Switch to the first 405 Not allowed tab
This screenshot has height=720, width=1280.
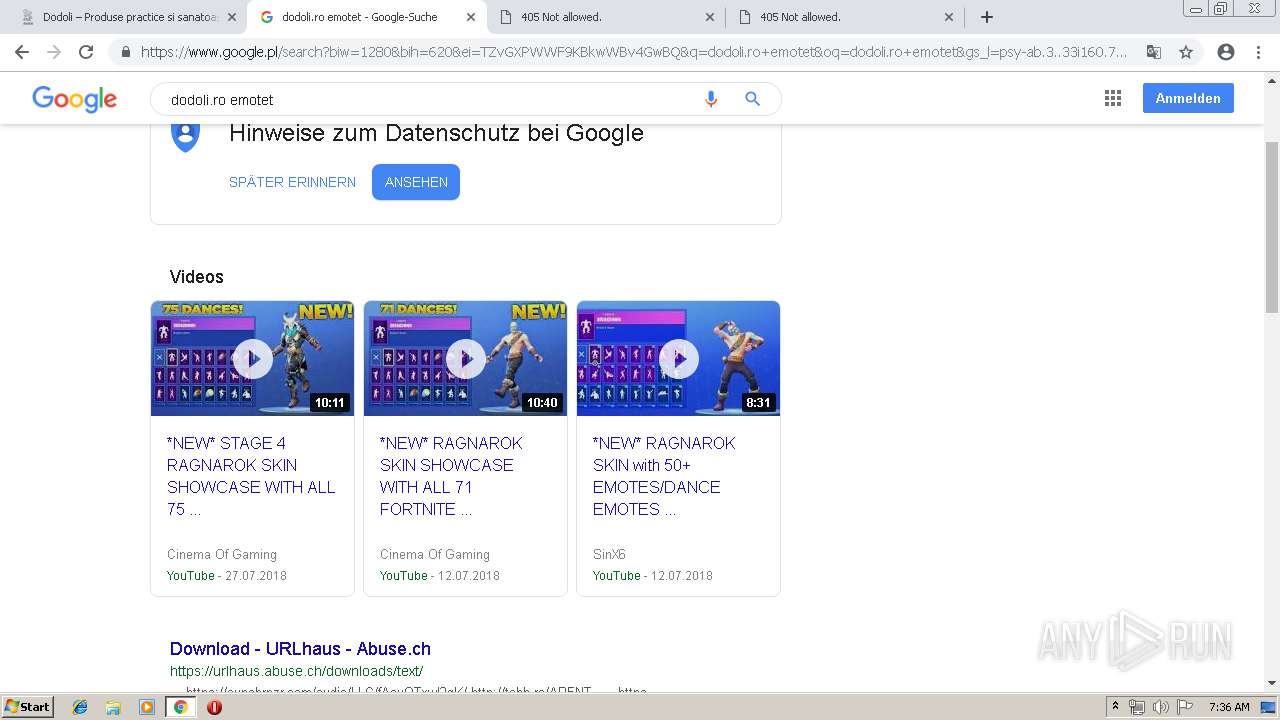(607, 17)
